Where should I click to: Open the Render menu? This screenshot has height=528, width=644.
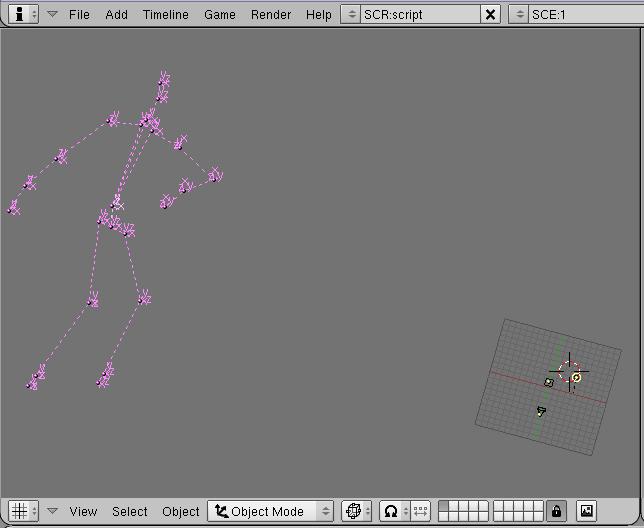[271, 15]
